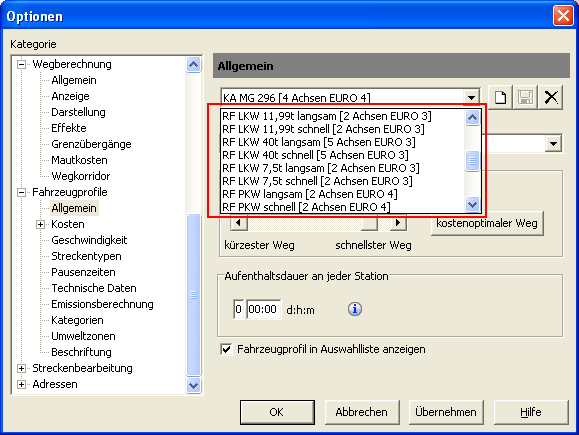Click the route optimization slider thumb
Image resolution: width=579 pixels, height=435 pixels.
click(369, 223)
